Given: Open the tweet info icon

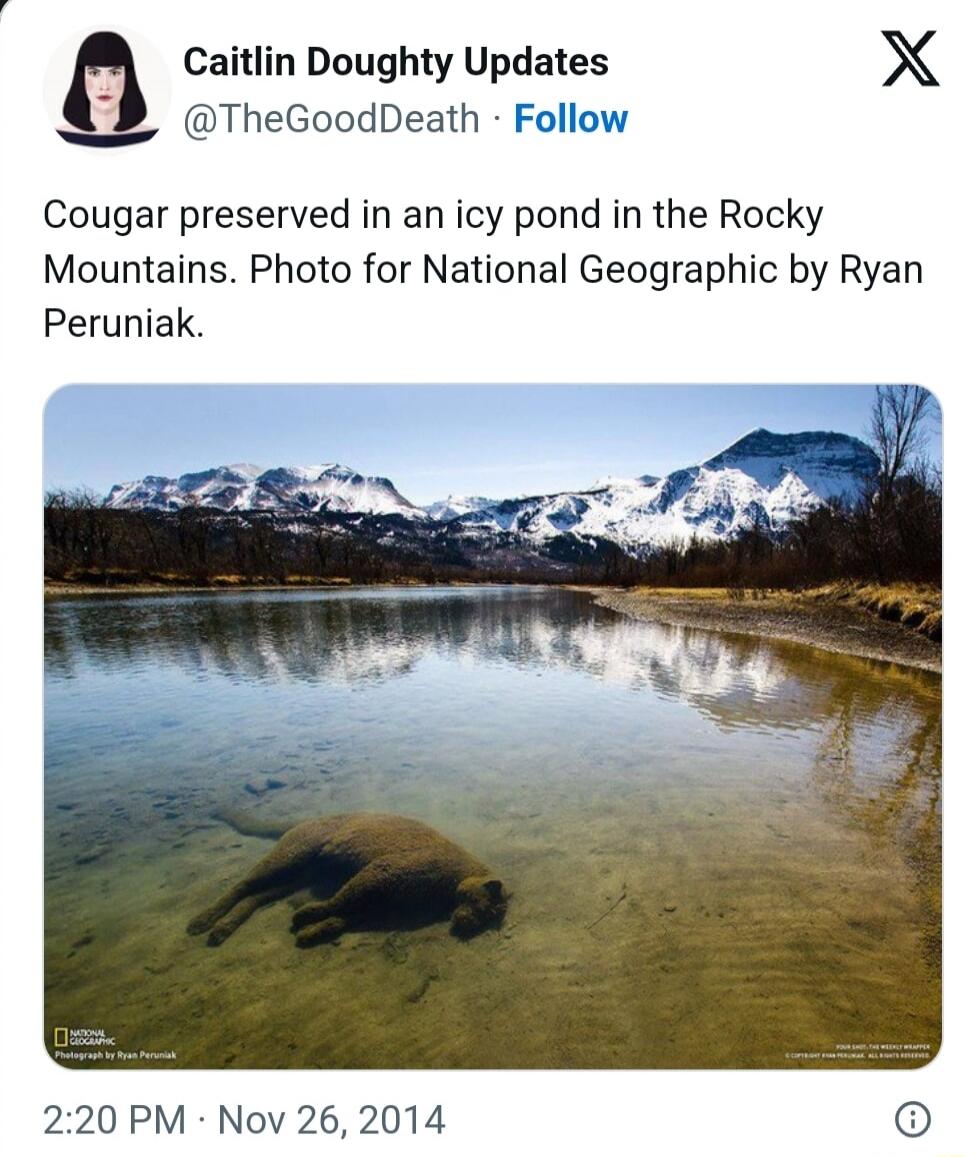Looking at the screenshot, I should pyautogui.click(x=912, y=1120).
